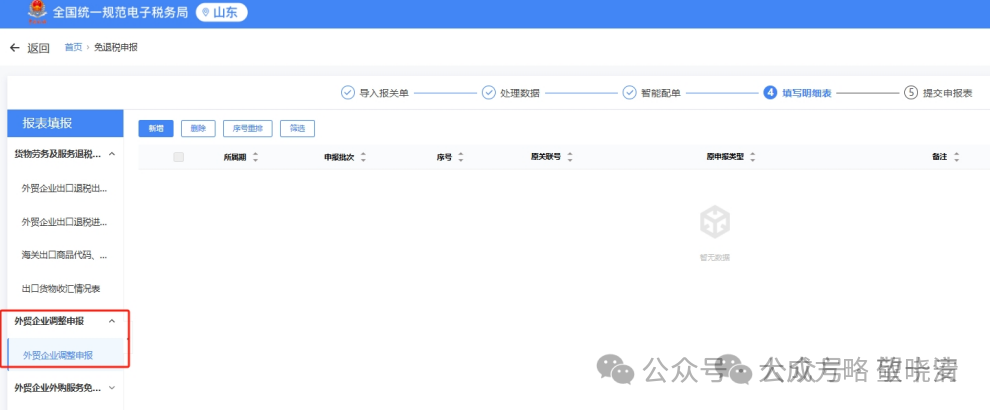
Task: Expand the 外贸企业外购服务免 section chevron
Action: pyautogui.click(x=112, y=388)
